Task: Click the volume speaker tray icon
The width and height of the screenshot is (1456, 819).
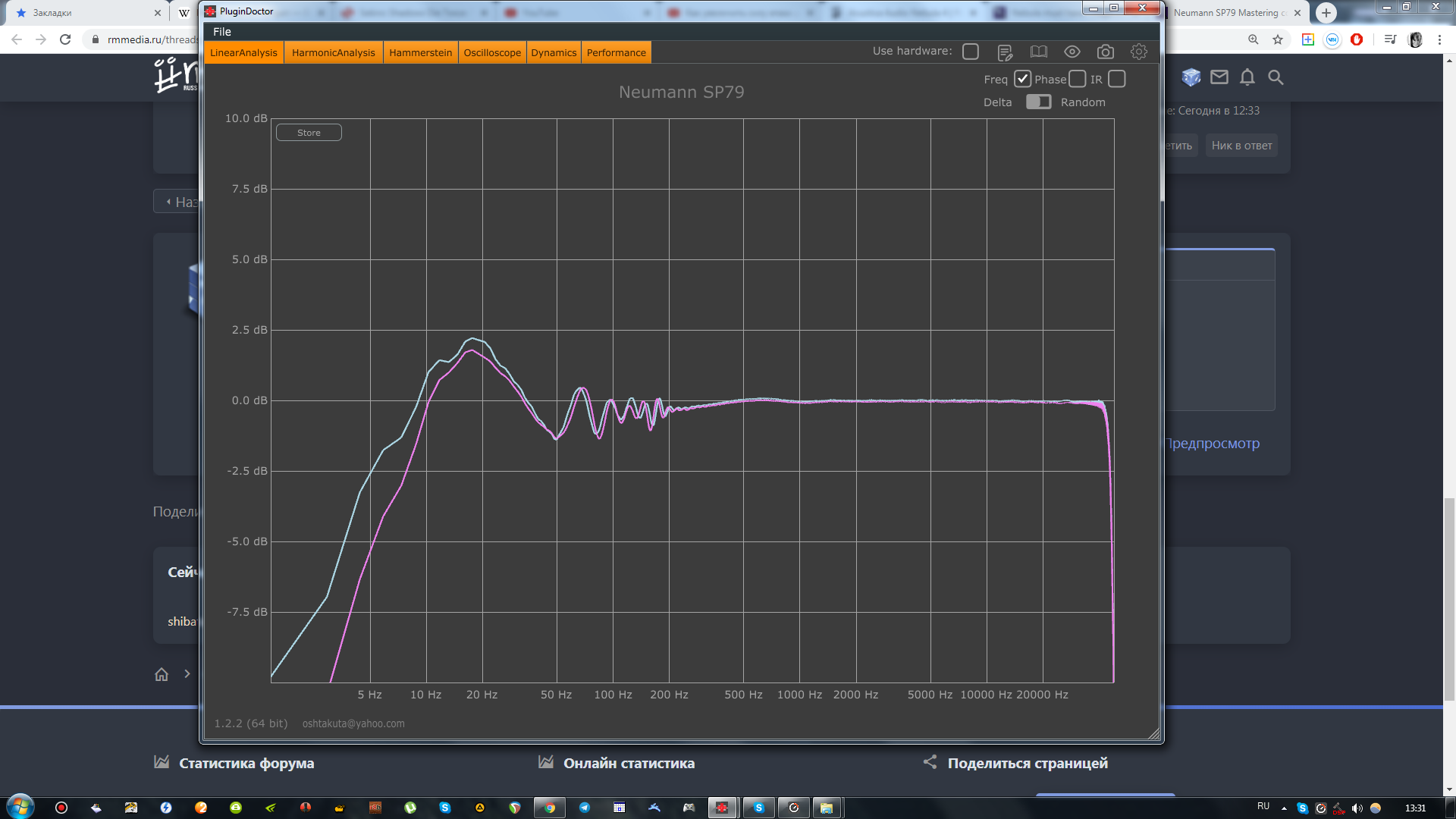Action: (1357, 808)
